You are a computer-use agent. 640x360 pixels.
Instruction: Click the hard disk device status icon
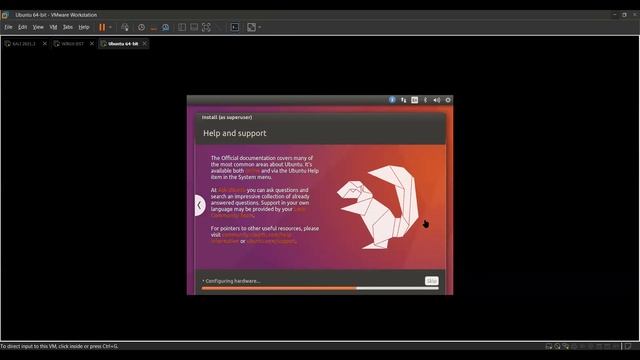[549, 347]
